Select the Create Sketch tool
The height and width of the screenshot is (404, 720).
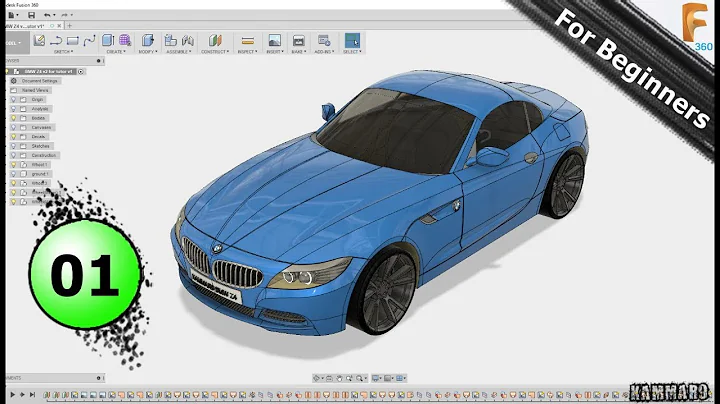[x=39, y=40]
